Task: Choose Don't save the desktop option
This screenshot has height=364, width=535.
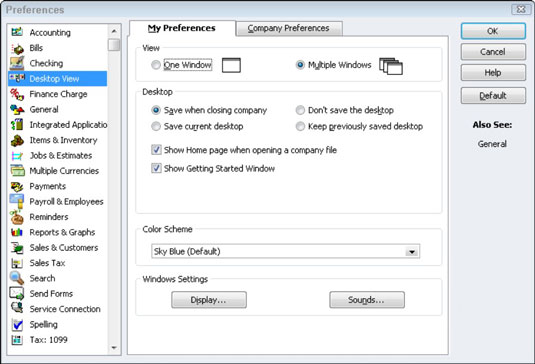Action: point(300,110)
